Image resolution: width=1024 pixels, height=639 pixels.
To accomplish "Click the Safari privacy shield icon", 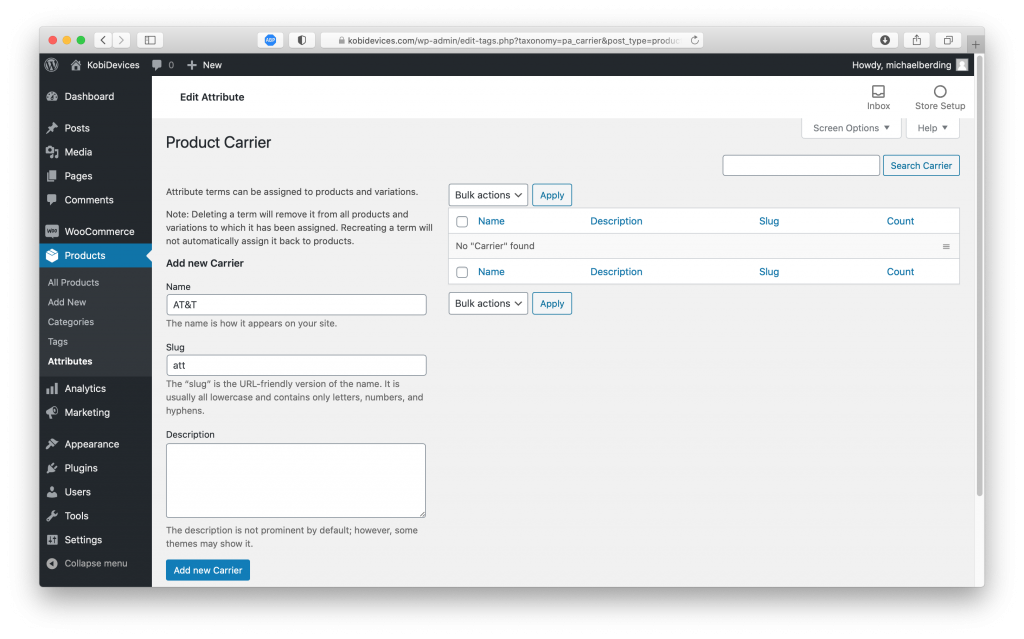I will point(302,40).
